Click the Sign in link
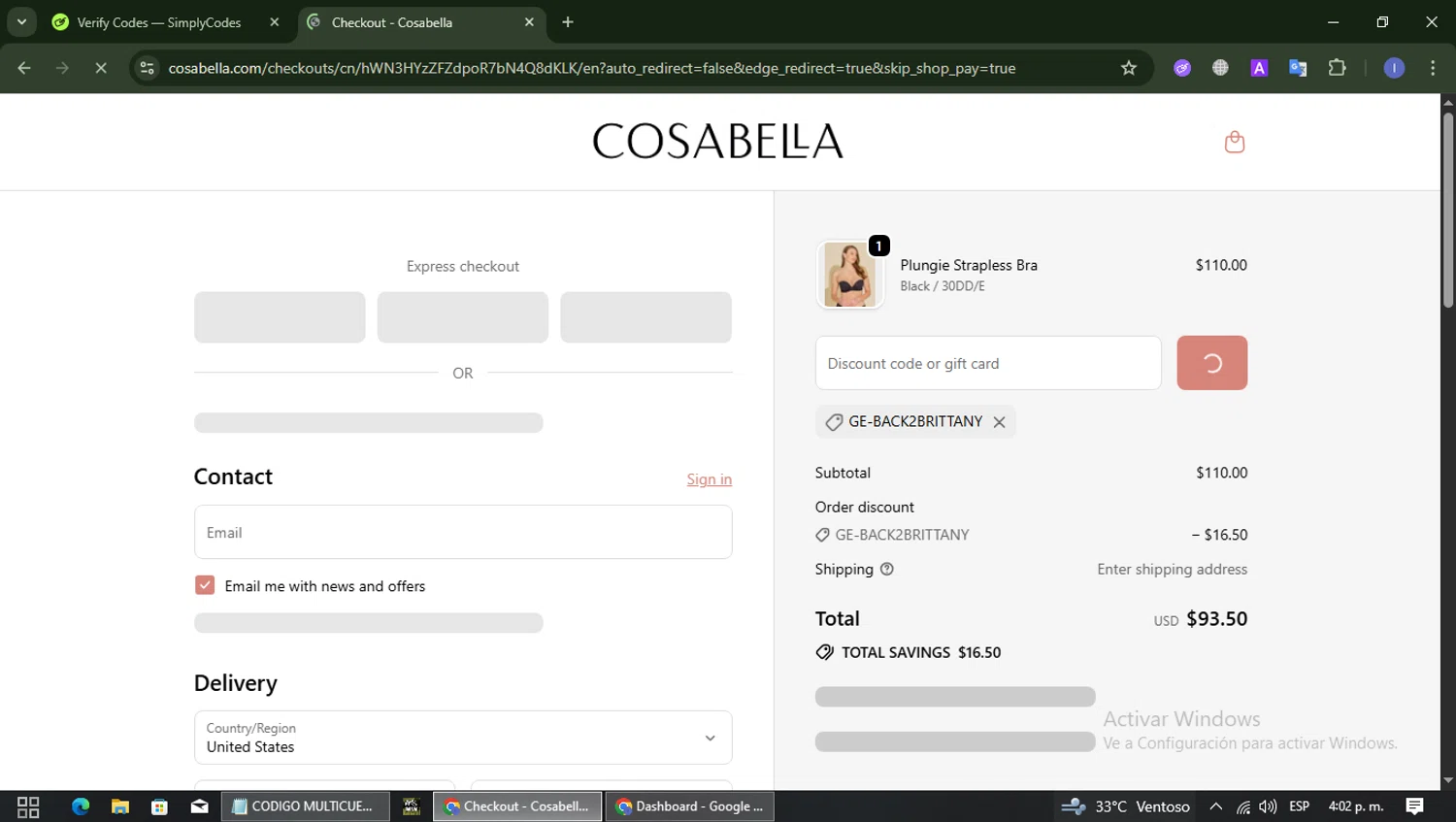The height and width of the screenshot is (822, 1456). point(710,479)
